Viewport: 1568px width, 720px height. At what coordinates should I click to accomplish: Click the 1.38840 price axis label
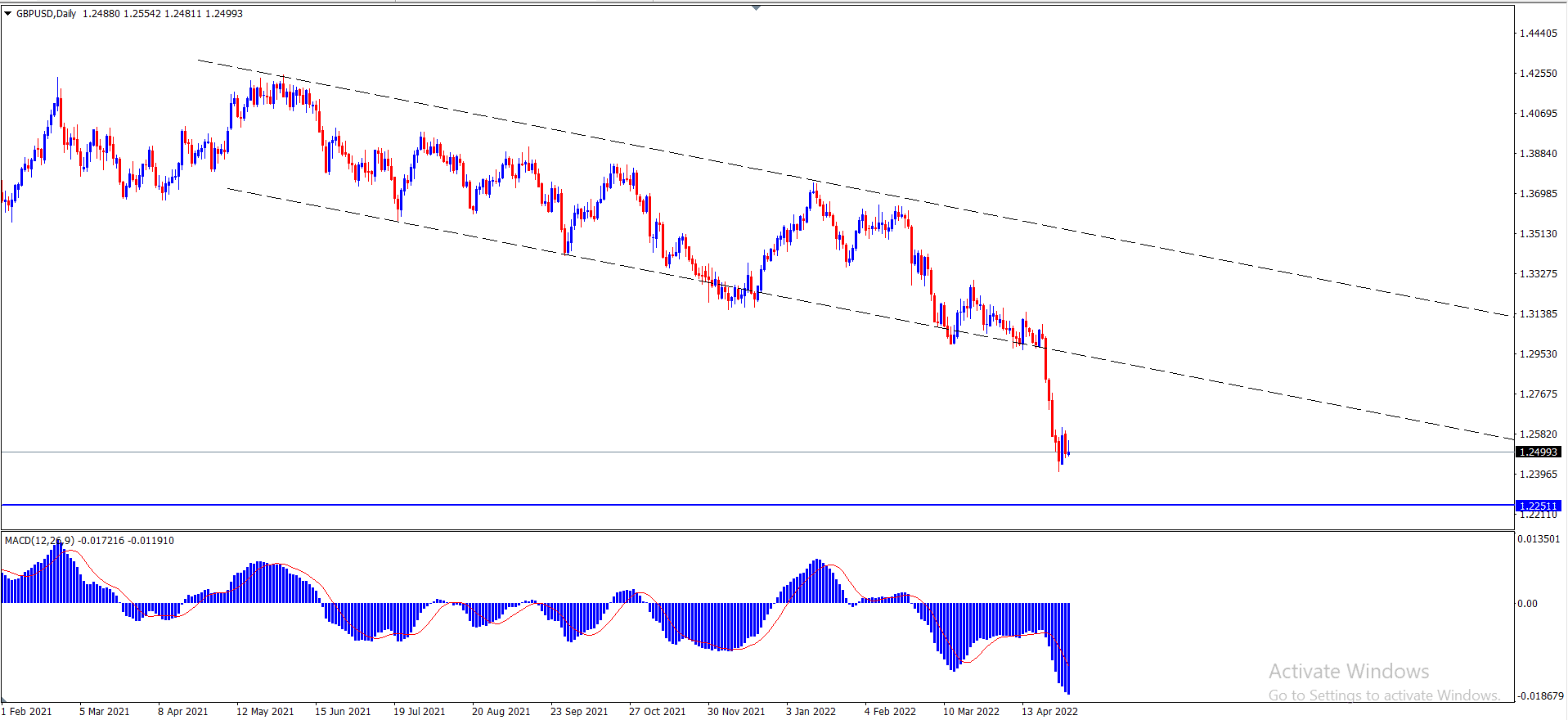(x=1539, y=154)
